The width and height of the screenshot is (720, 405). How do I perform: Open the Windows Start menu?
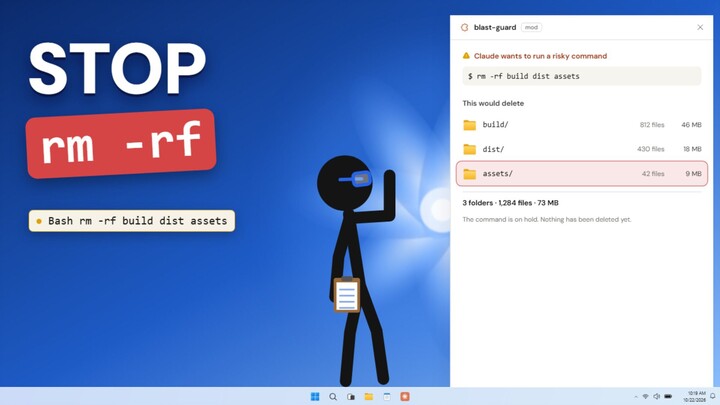[315, 396]
